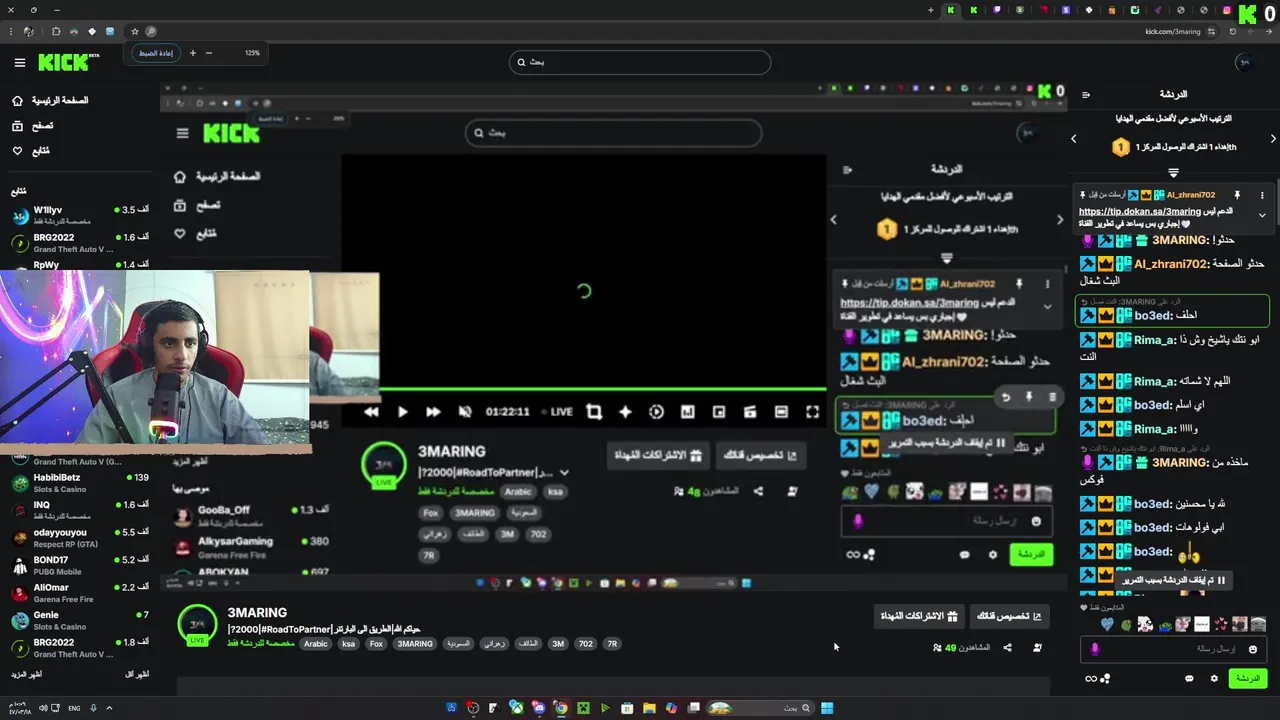Click the rewind control in inner player

click(x=371, y=411)
